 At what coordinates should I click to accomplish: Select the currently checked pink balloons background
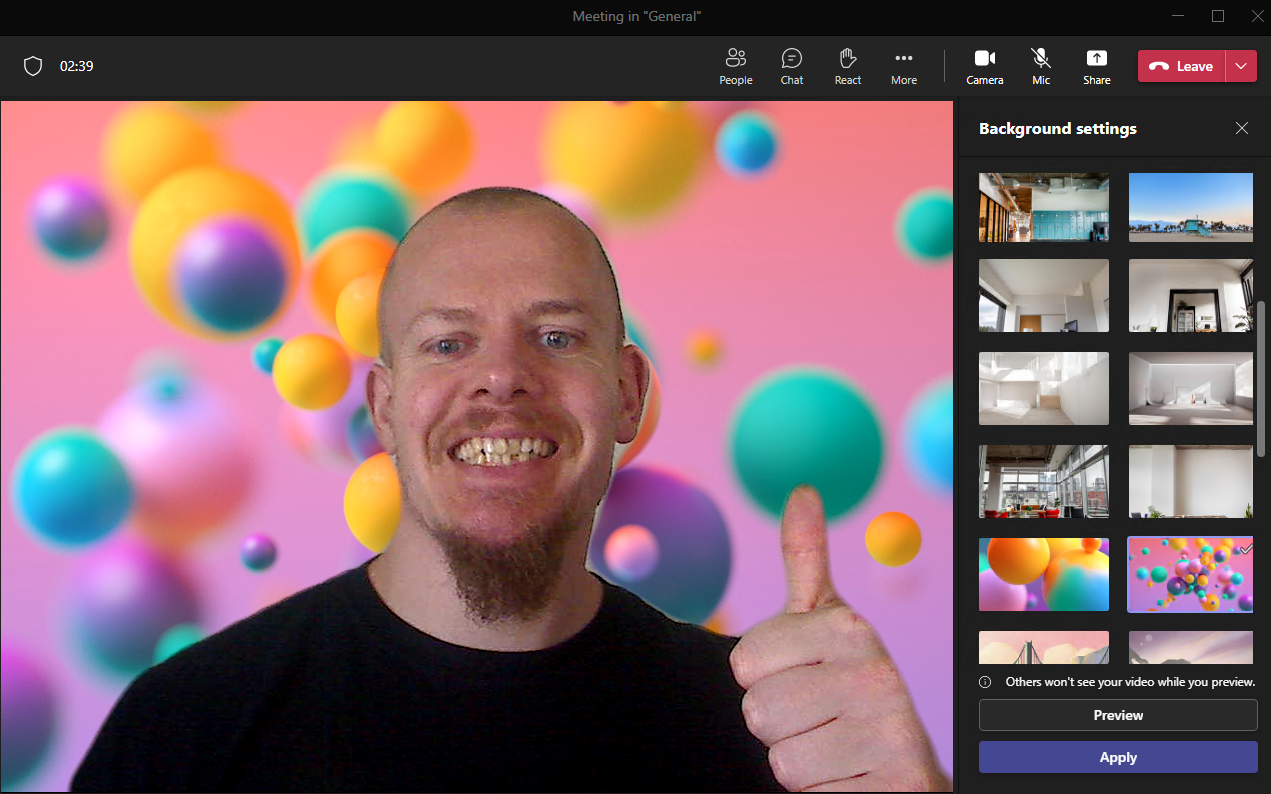[1190, 574]
